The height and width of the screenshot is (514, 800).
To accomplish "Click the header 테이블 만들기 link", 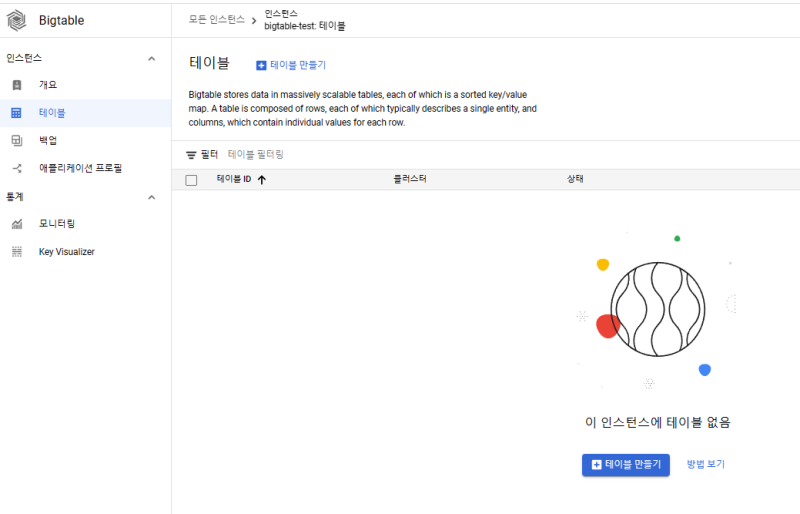I will tap(291, 65).
